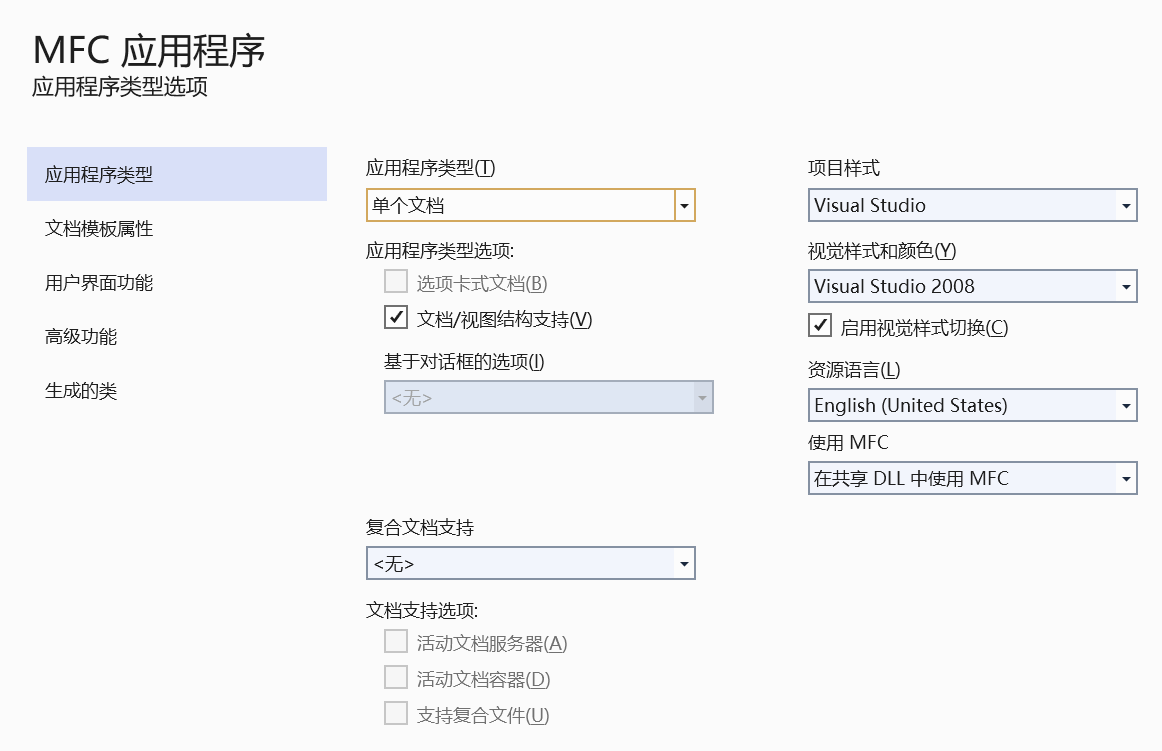Screen dimensions: 1162x751
Task: Disable 启用视觉样式切换 checkbox
Action: [820, 325]
